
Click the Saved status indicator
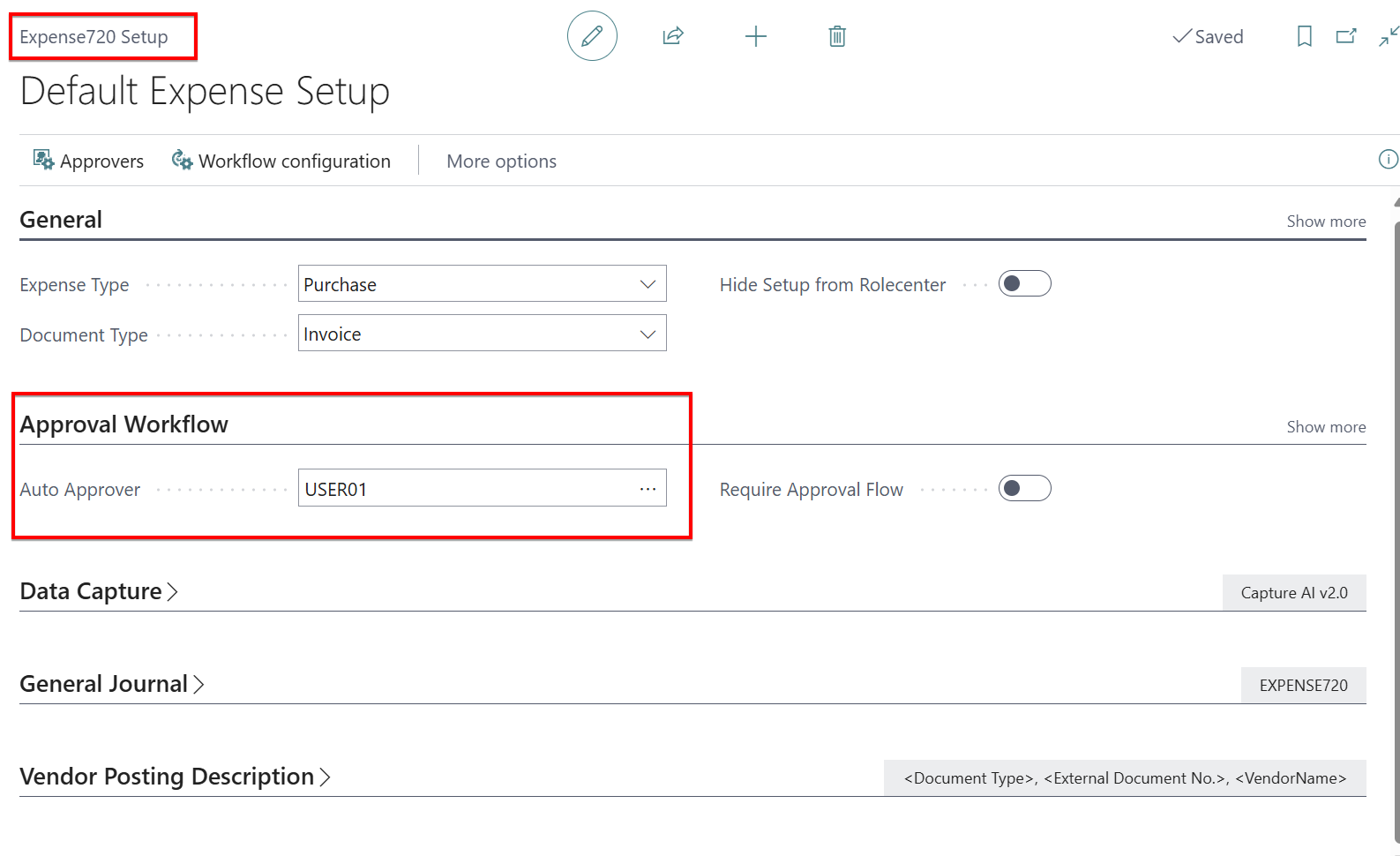(1208, 36)
